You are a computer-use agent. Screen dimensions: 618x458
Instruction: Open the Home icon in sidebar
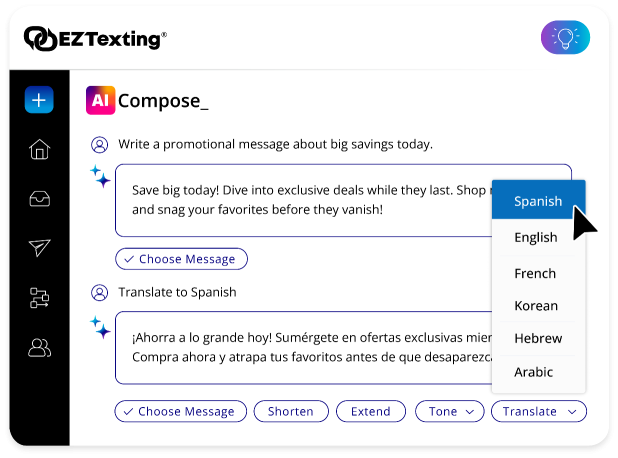click(39, 149)
